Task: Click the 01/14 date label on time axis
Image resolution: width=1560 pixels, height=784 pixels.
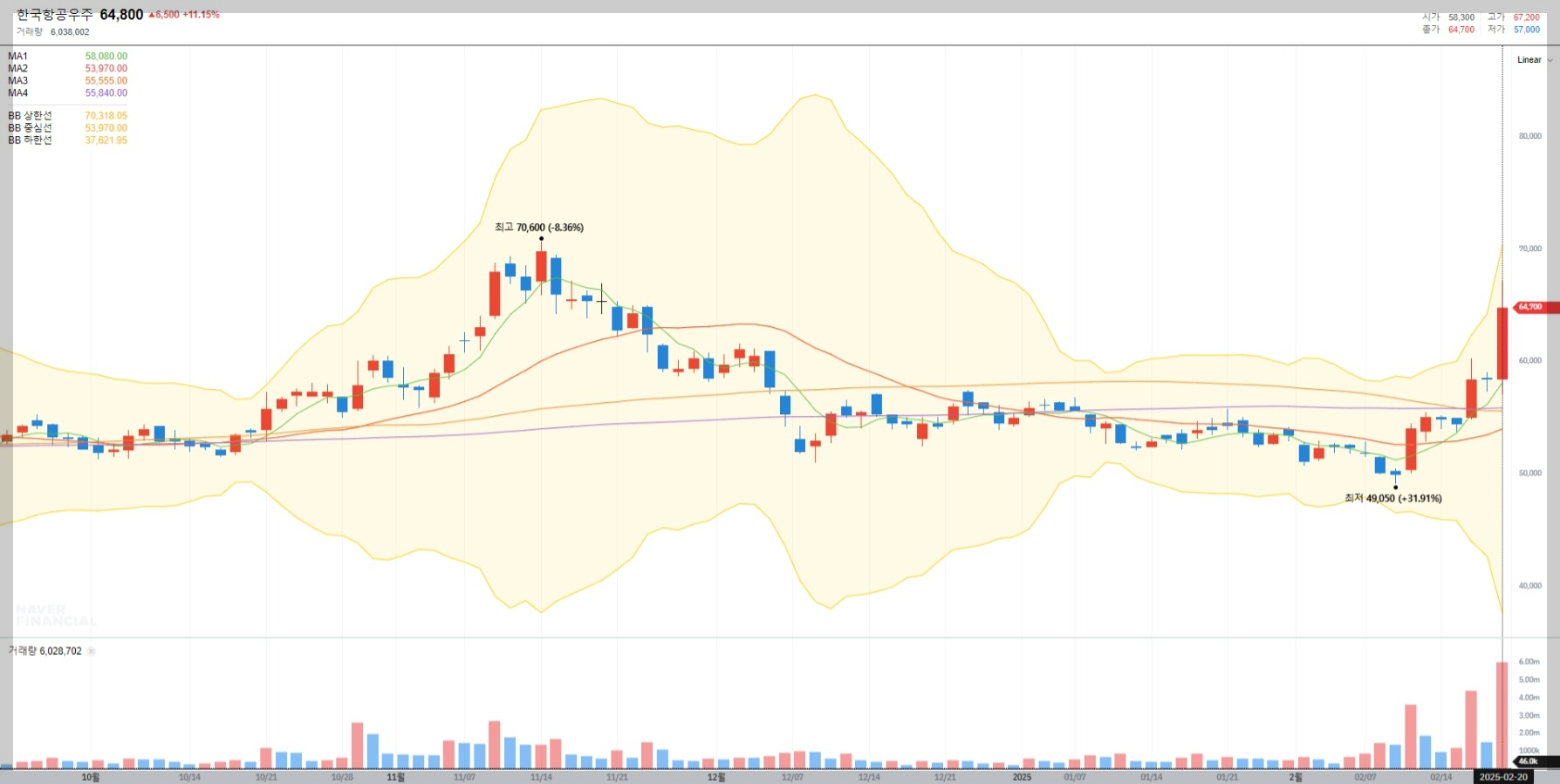Action: pyautogui.click(x=1151, y=777)
